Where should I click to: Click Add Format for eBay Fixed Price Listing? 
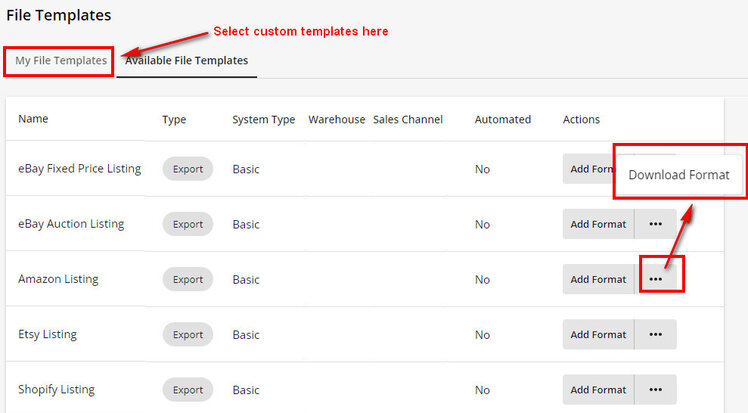590,169
